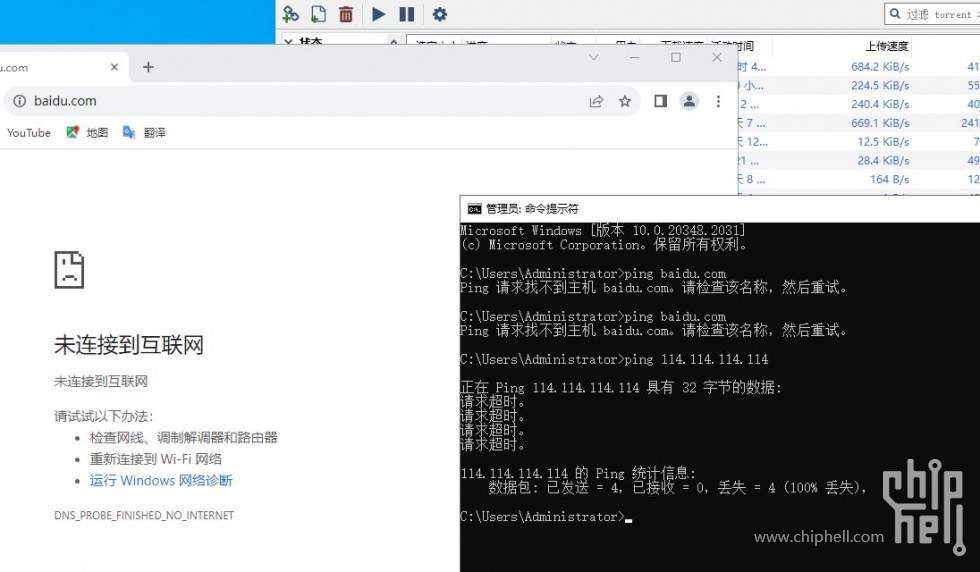Click the add torrent link icon in qBittorrent
This screenshot has width=980, height=572.
click(291, 14)
